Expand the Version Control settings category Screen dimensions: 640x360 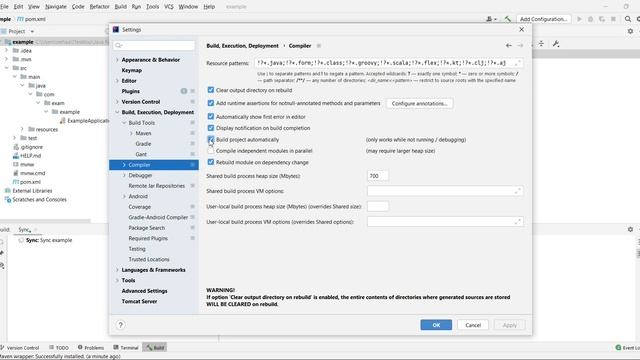click(117, 102)
